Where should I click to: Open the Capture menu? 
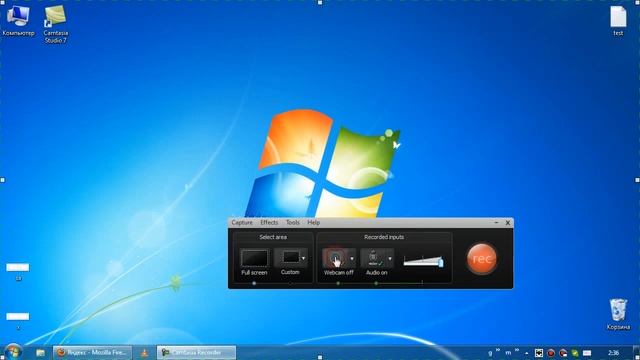[242, 222]
